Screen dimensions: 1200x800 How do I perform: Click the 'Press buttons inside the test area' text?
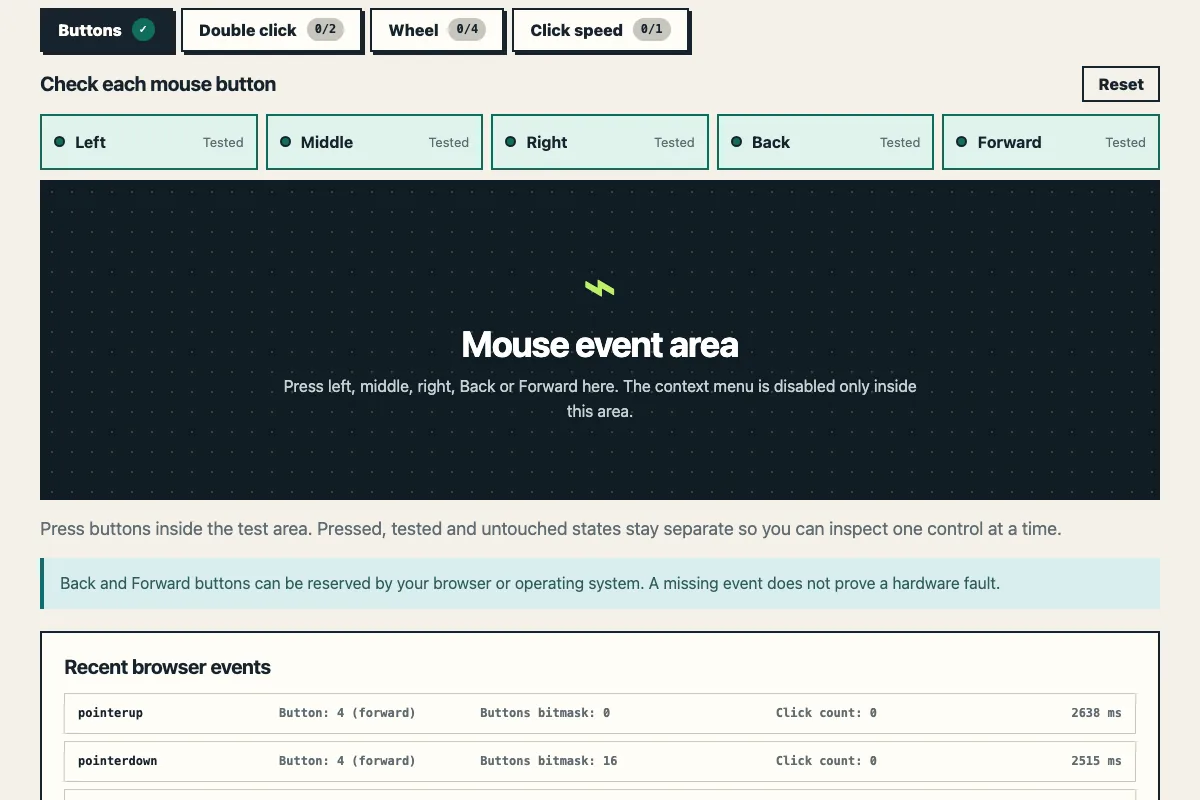coord(551,529)
